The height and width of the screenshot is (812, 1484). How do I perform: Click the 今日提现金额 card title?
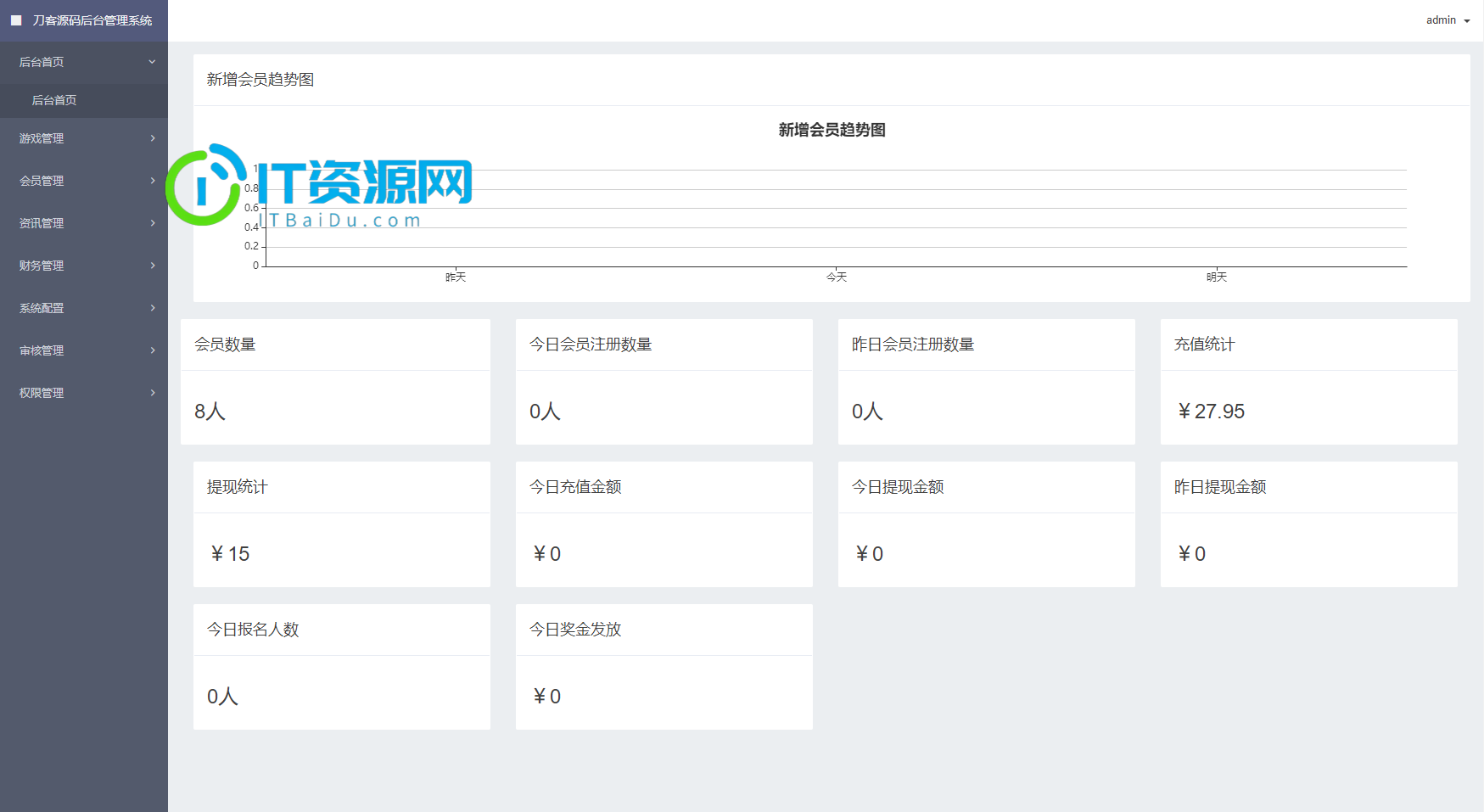point(898,487)
